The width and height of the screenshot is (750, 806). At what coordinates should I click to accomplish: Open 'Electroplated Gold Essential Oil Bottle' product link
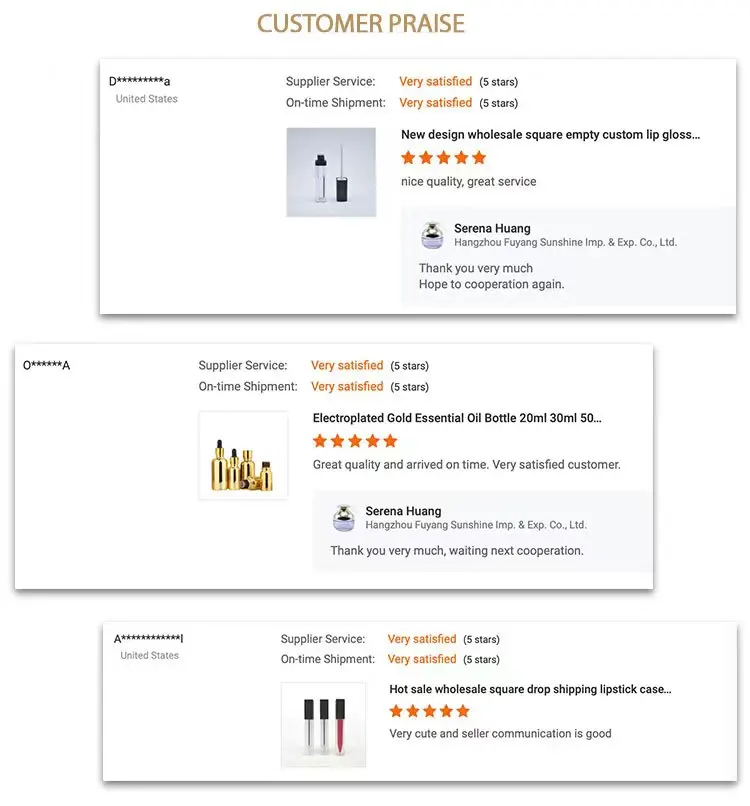click(x=457, y=418)
